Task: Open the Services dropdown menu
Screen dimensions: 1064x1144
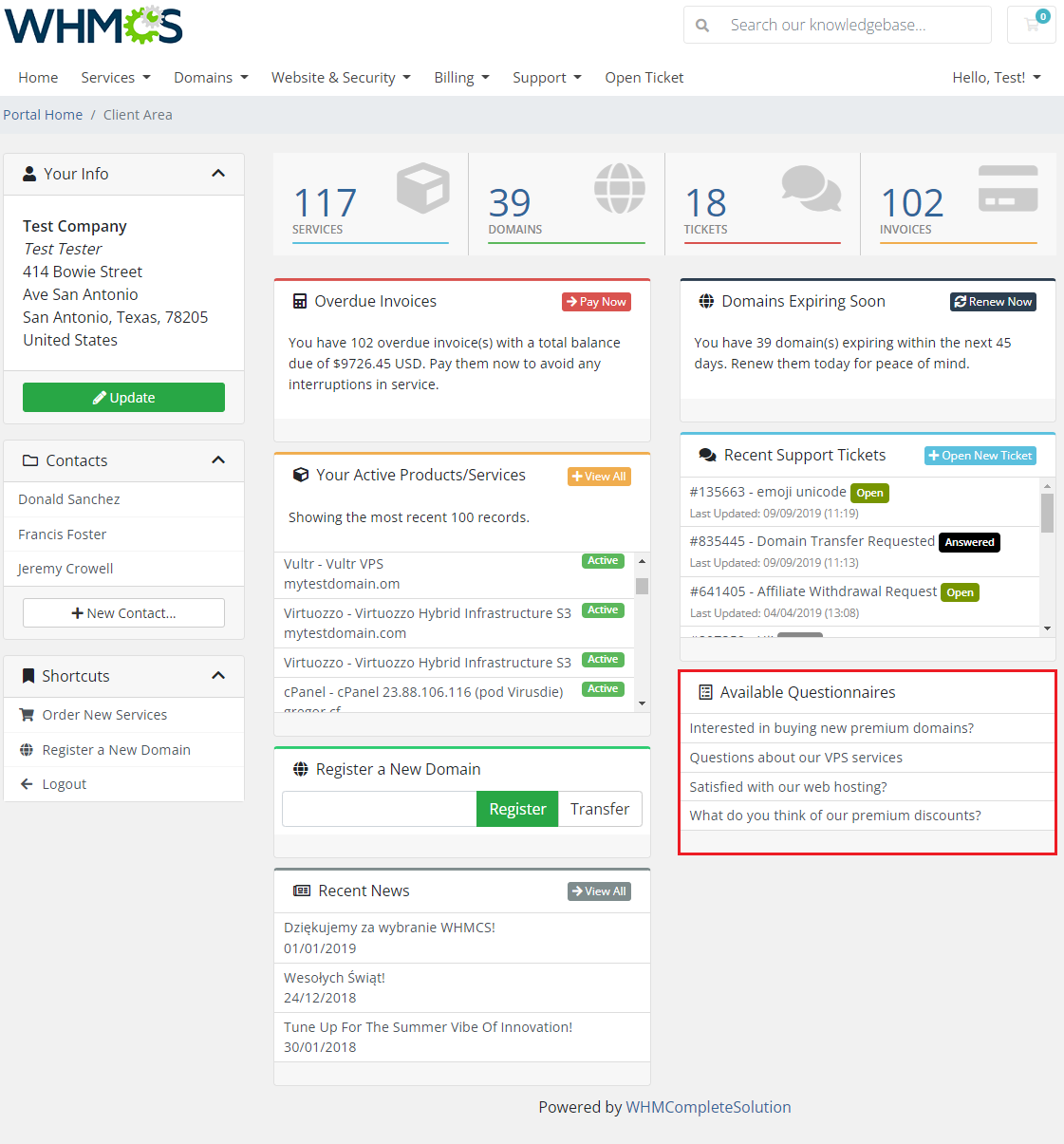Action: [116, 78]
